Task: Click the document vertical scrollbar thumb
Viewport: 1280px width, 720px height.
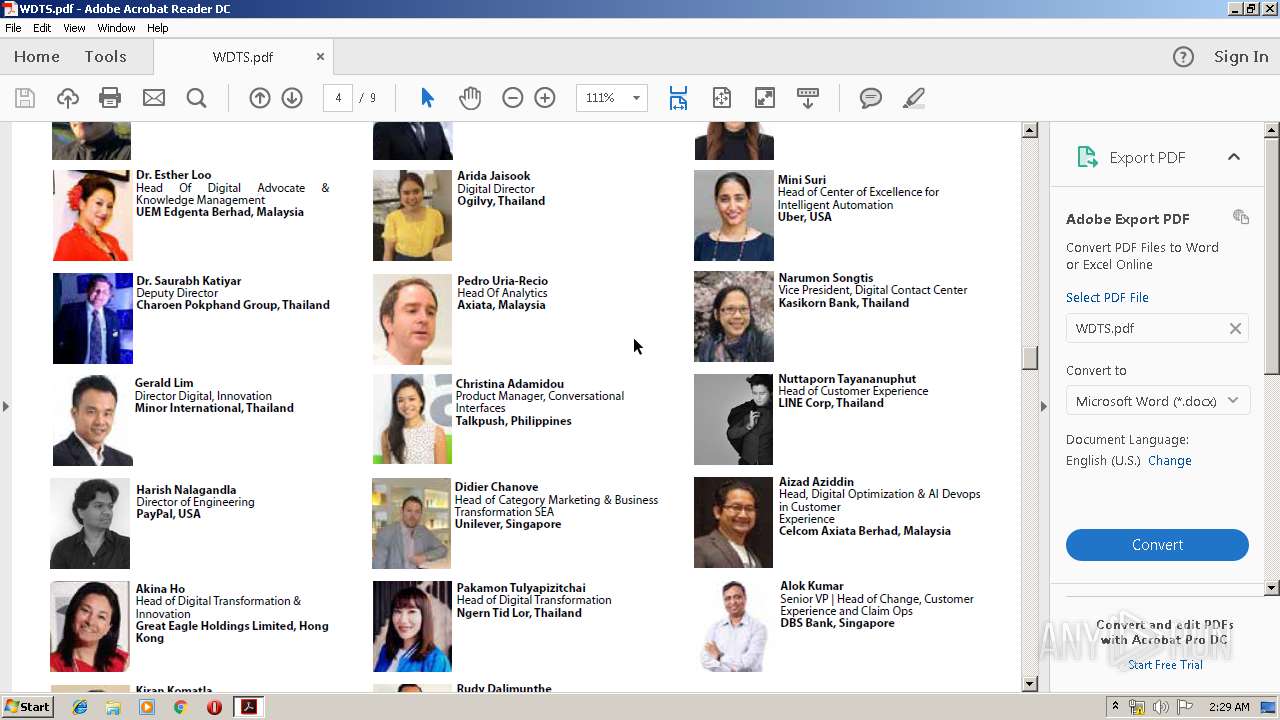Action: (x=1030, y=357)
